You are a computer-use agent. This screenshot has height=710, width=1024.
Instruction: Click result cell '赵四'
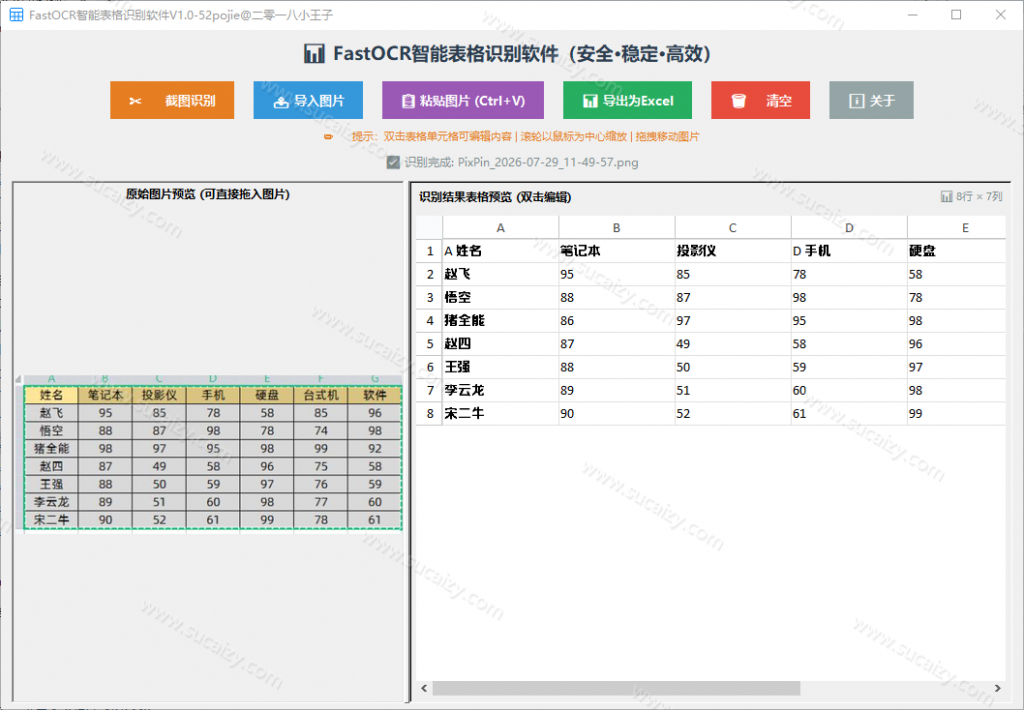coord(500,344)
